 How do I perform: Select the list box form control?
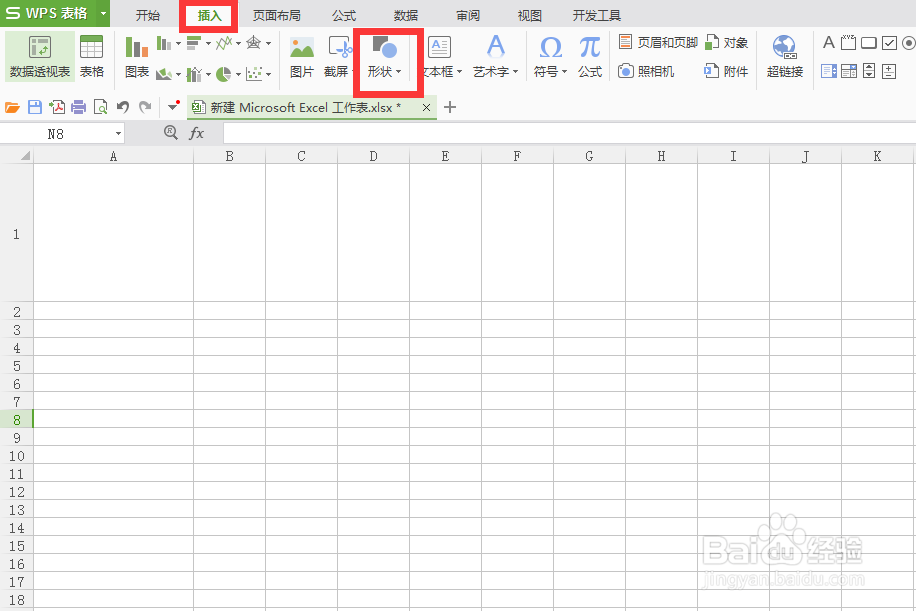tap(828, 71)
